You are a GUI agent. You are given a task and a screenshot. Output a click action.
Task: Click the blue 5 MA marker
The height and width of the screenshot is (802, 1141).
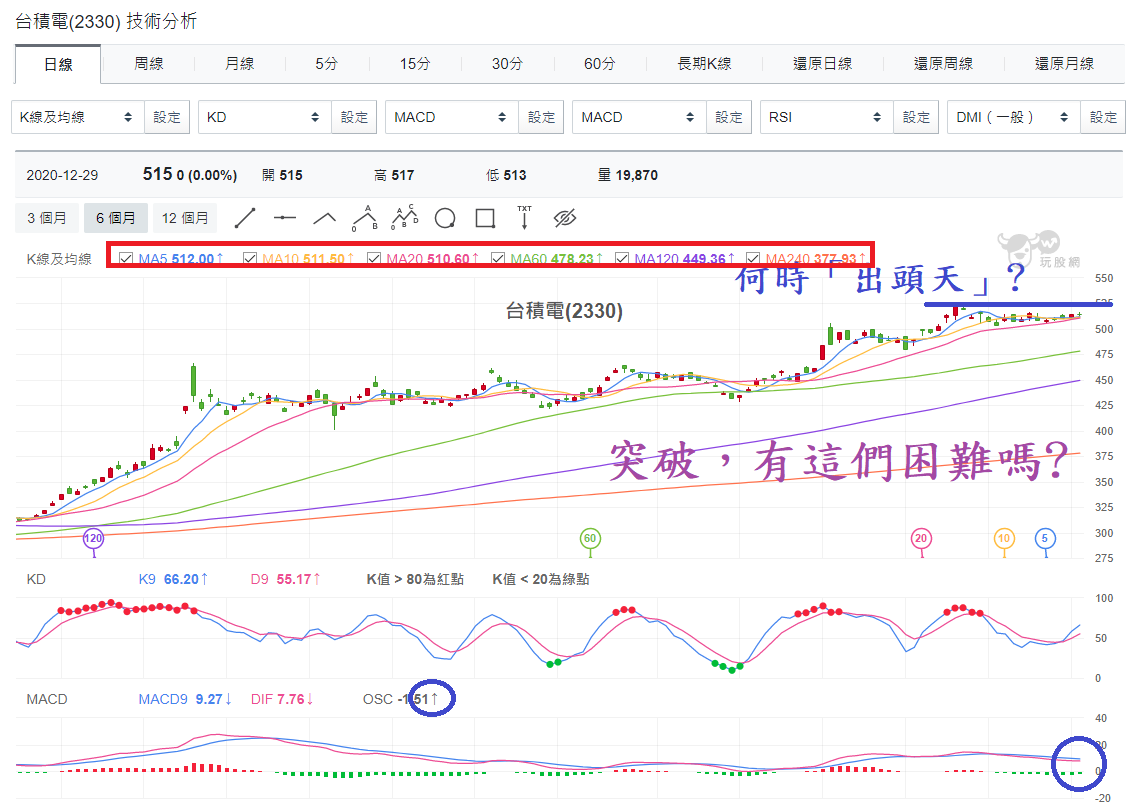[1045, 539]
